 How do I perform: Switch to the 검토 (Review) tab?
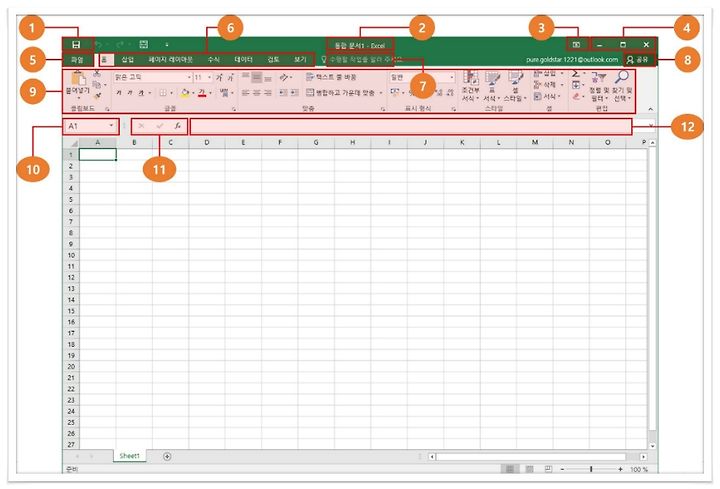click(x=274, y=60)
